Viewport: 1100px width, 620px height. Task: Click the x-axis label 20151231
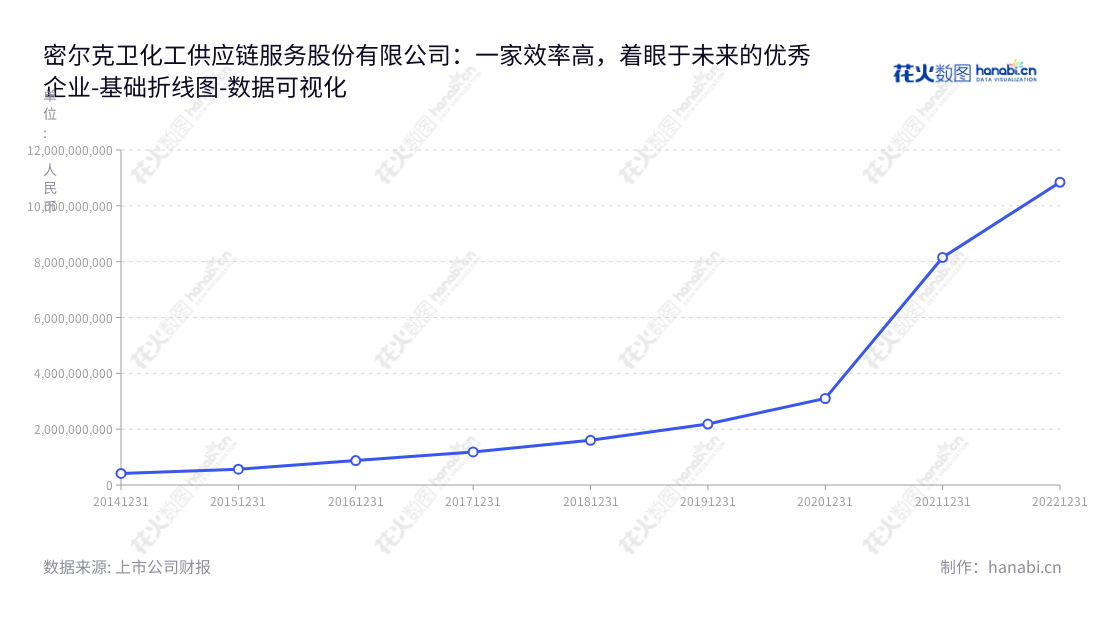click(x=239, y=501)
